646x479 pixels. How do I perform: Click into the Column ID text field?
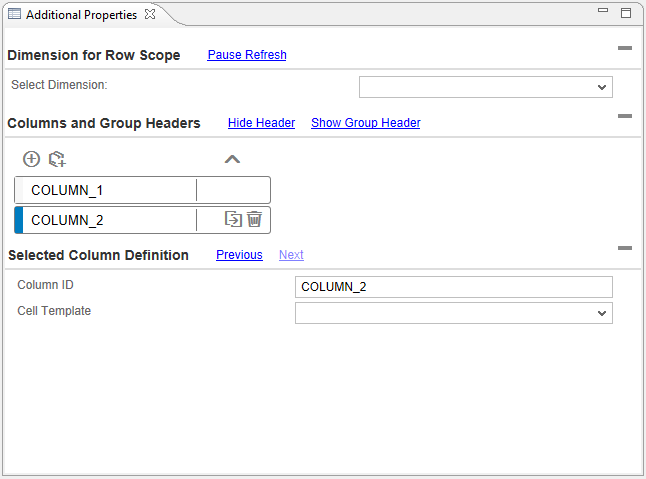click(453, 287)
